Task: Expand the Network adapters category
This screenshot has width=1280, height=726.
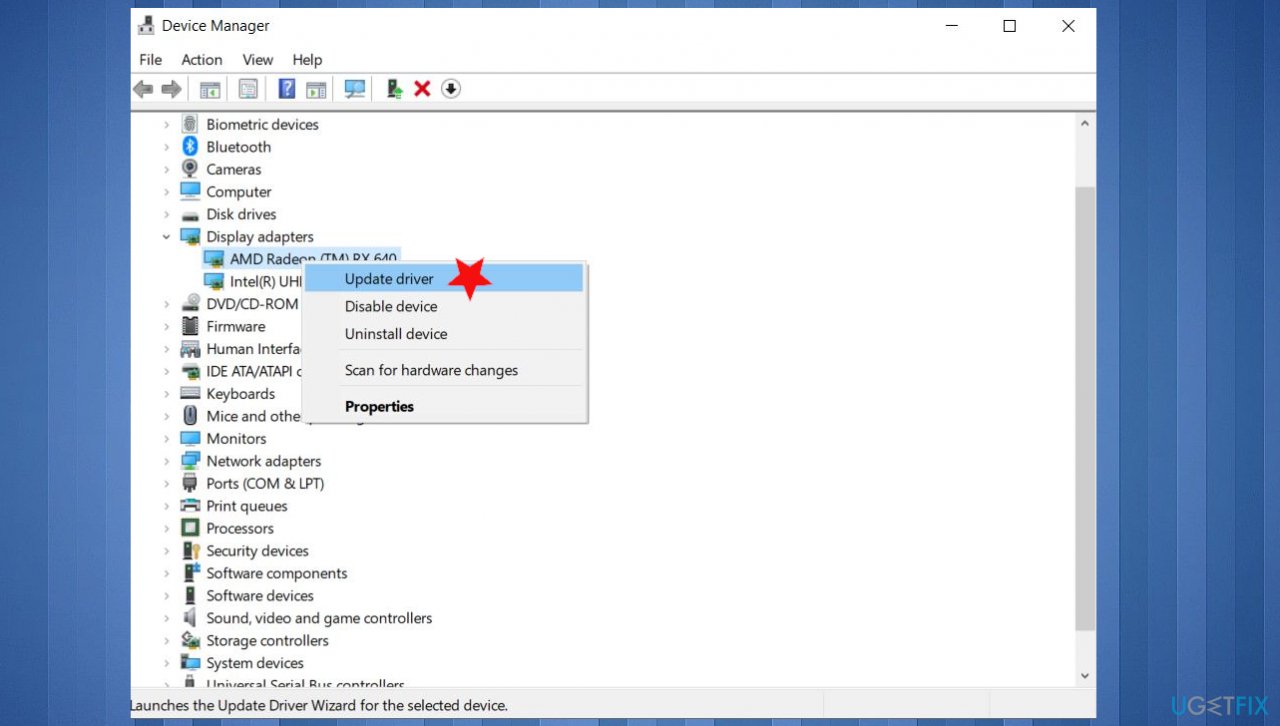Action: coord(167,460)
